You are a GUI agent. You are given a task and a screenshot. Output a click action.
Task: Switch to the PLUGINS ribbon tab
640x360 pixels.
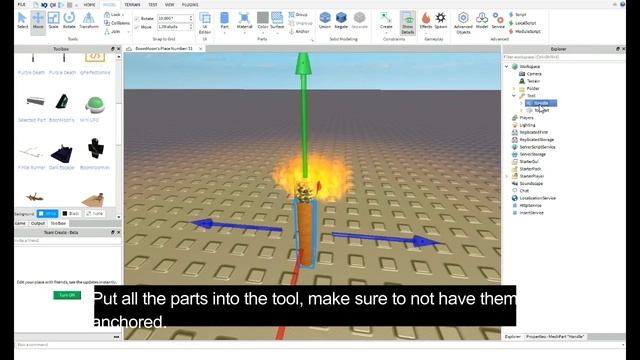190,4
